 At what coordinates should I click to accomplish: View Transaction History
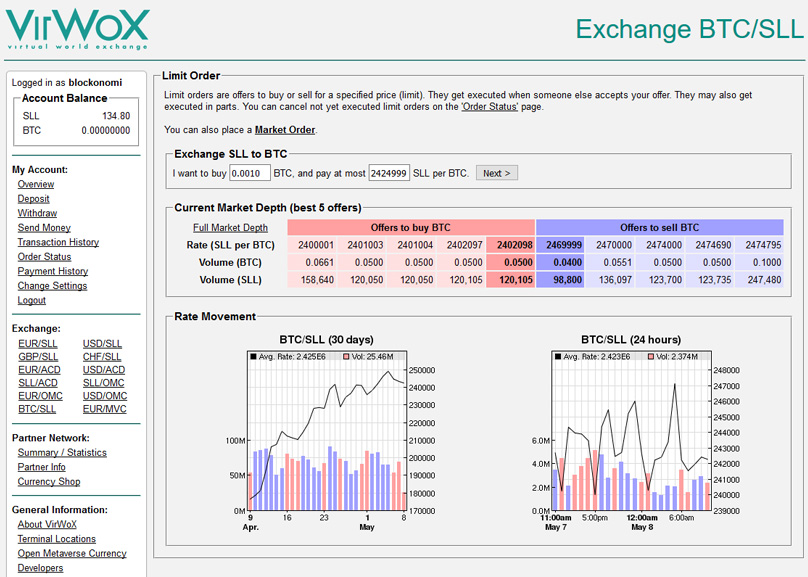[x=58, y=242]
